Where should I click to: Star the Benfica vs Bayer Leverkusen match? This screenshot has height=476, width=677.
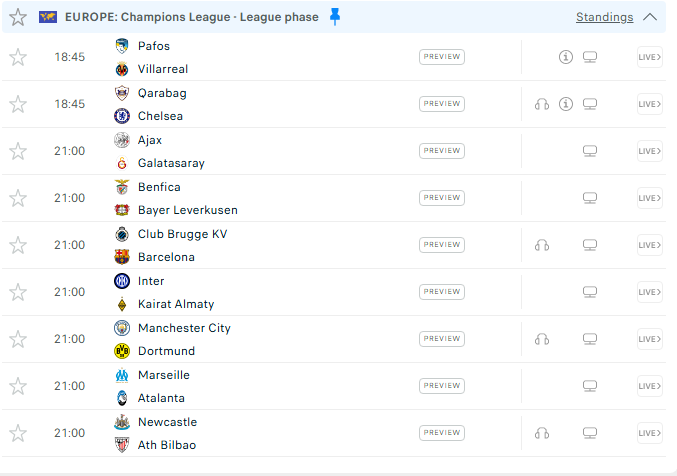(18, 198)
